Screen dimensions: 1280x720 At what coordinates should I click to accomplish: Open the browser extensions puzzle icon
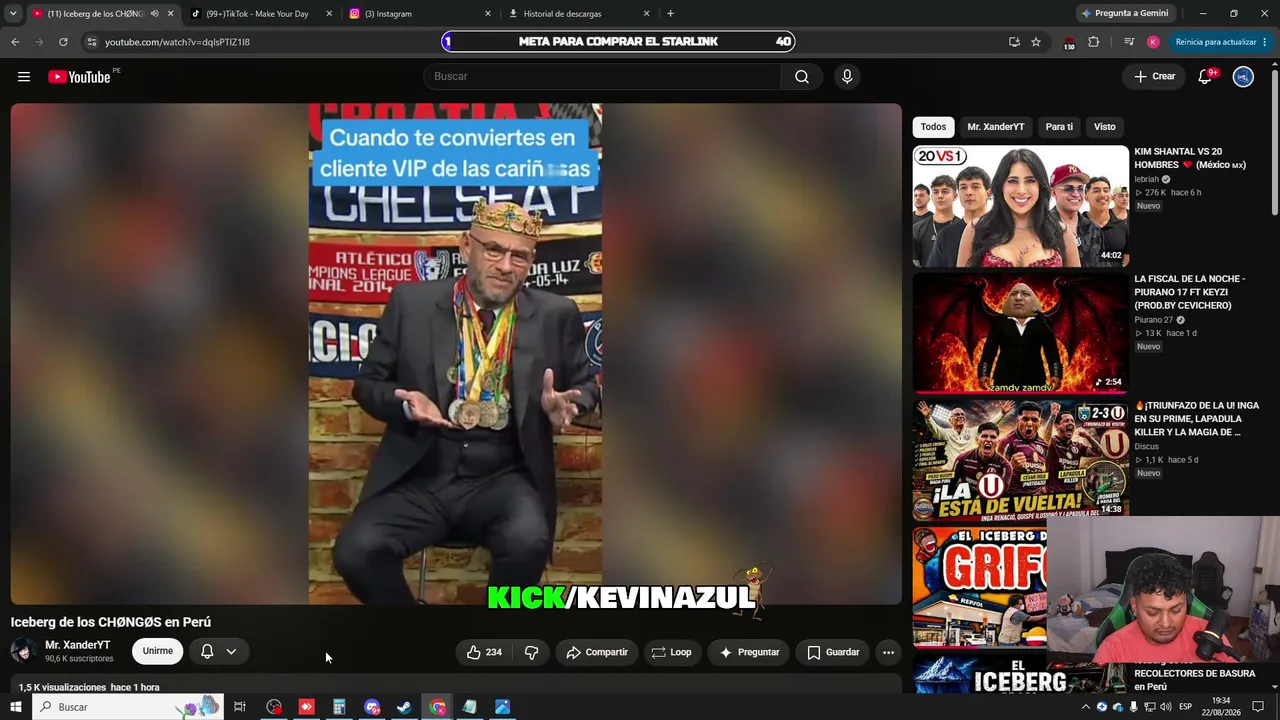click(x=1093, y=42)
